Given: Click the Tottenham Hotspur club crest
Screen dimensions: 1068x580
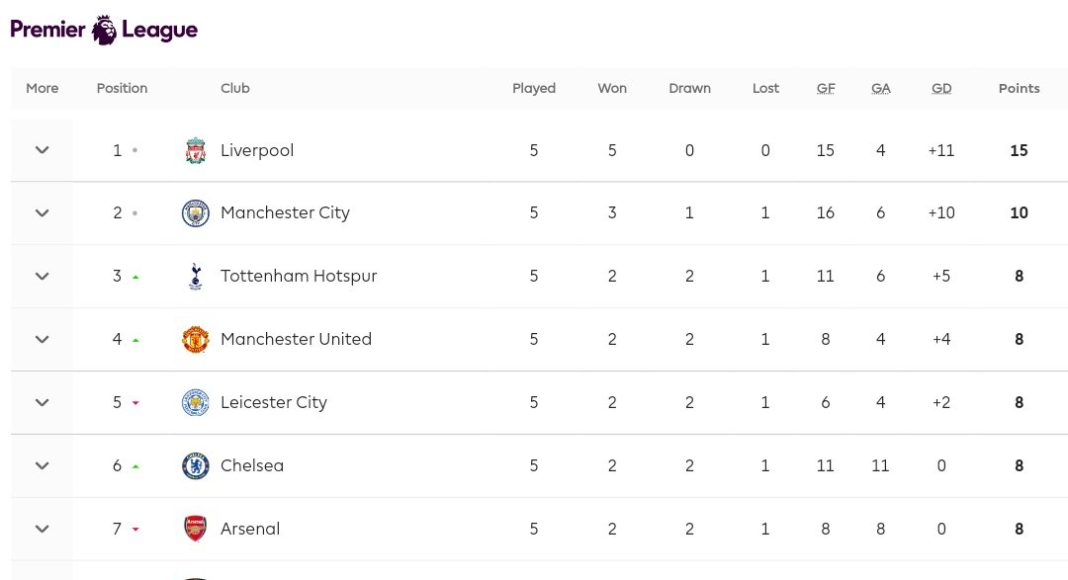Looking at the screenshot, I should pyautogui.click(x=195, y=276).
